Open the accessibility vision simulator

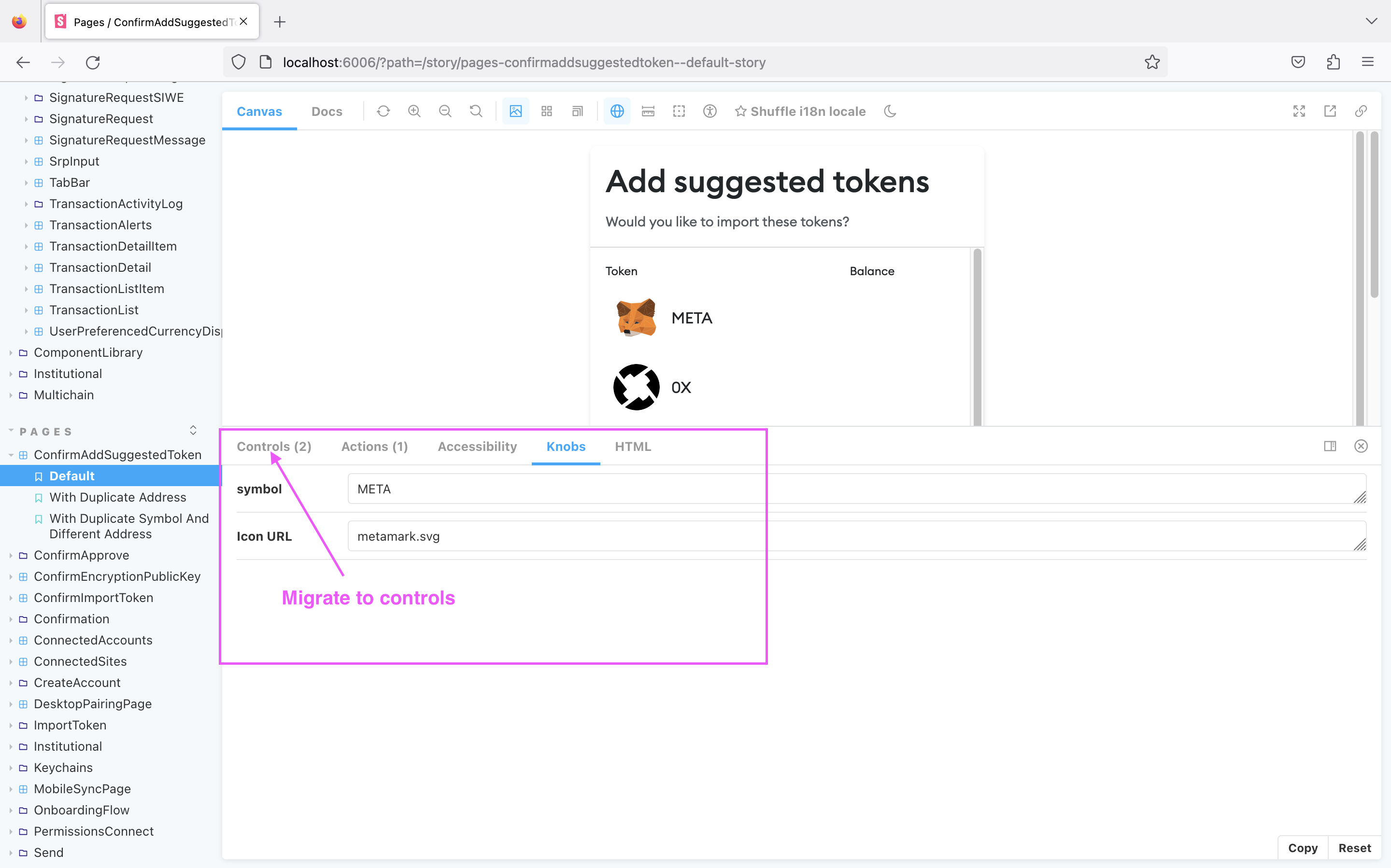(710, 111)
